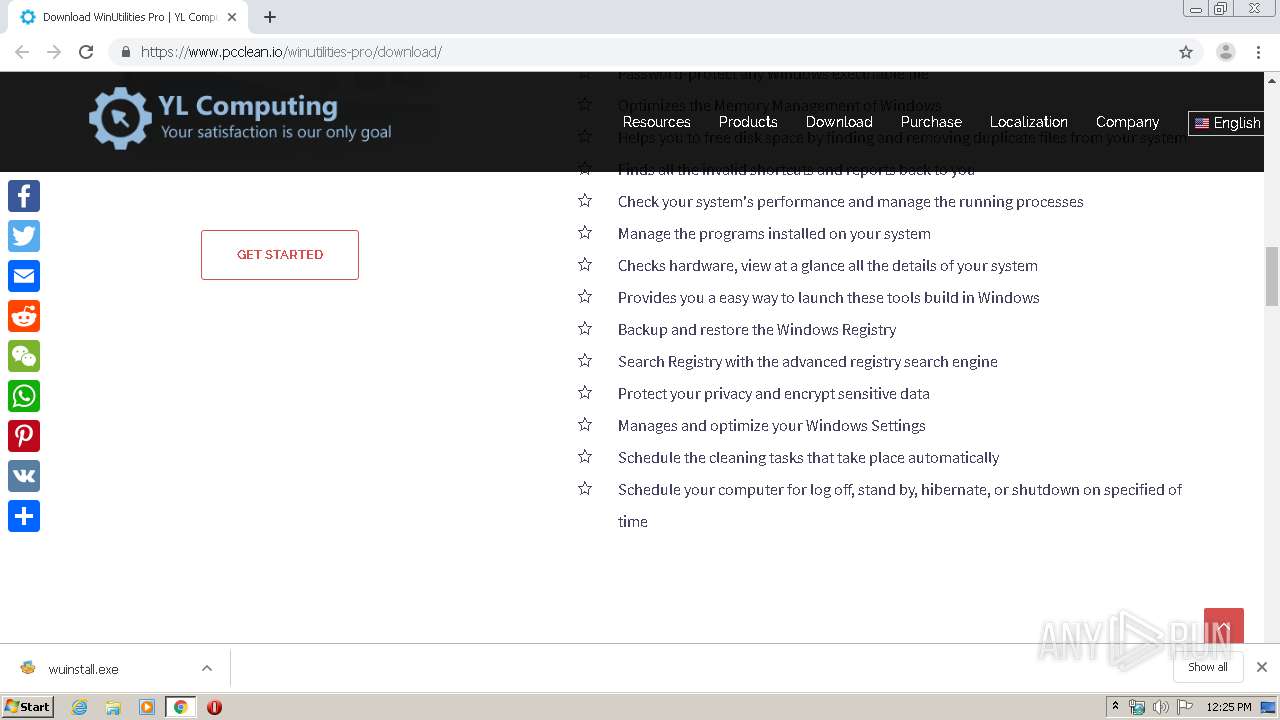
Task: View site security lock info
Action: pyautogui.click(x=125, y=52)
